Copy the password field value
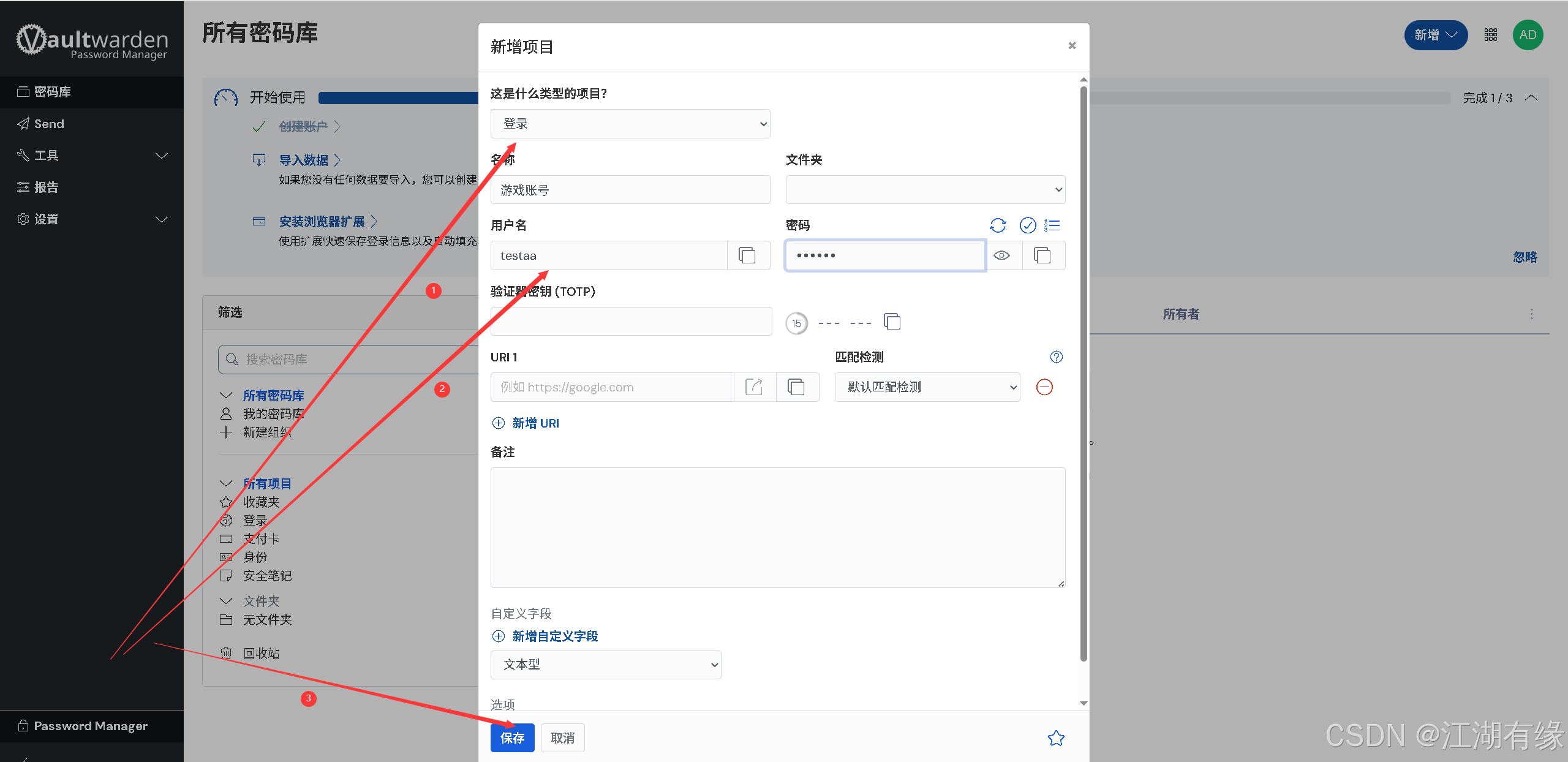The height and width of the screenshot is (762, 1568). (1042, 255)
